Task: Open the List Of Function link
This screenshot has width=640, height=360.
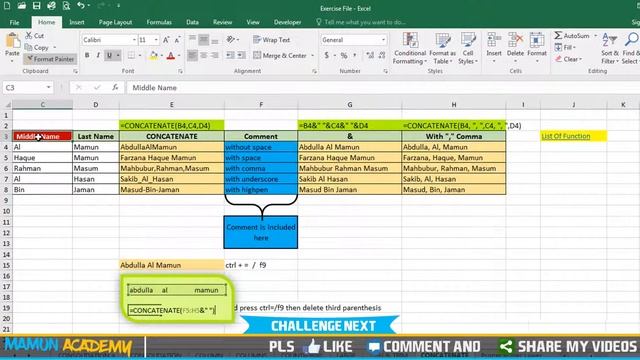Action: pyautogui.click(x=566, y=136)
